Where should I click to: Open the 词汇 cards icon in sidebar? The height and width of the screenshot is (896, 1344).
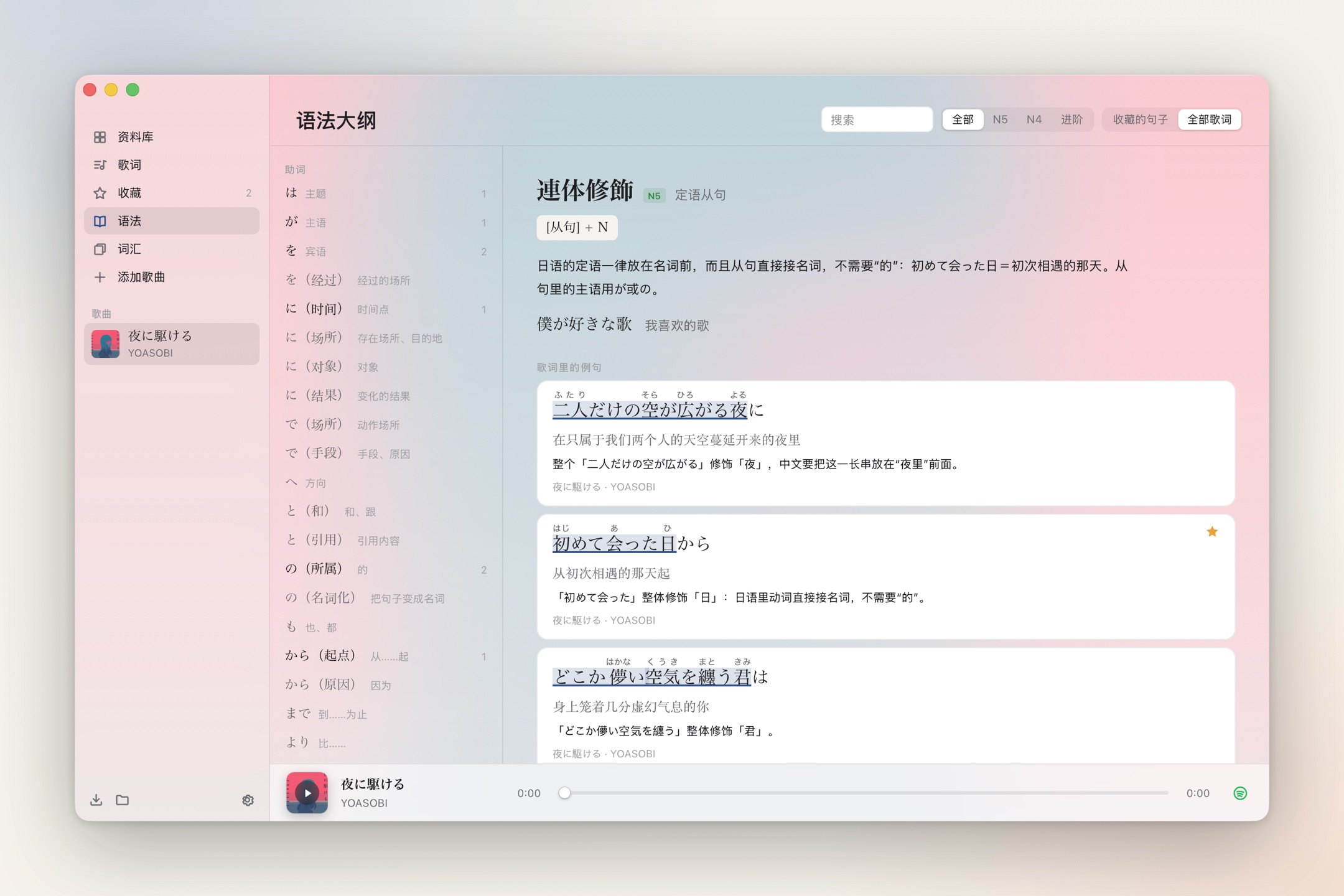[100, 249]
